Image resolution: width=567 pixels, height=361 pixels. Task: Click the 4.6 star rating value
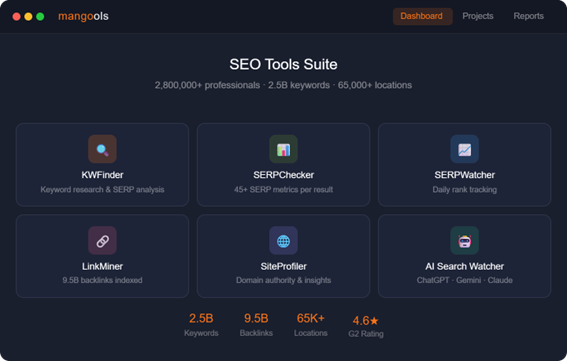pyautogui.click(x=366, y=321)
